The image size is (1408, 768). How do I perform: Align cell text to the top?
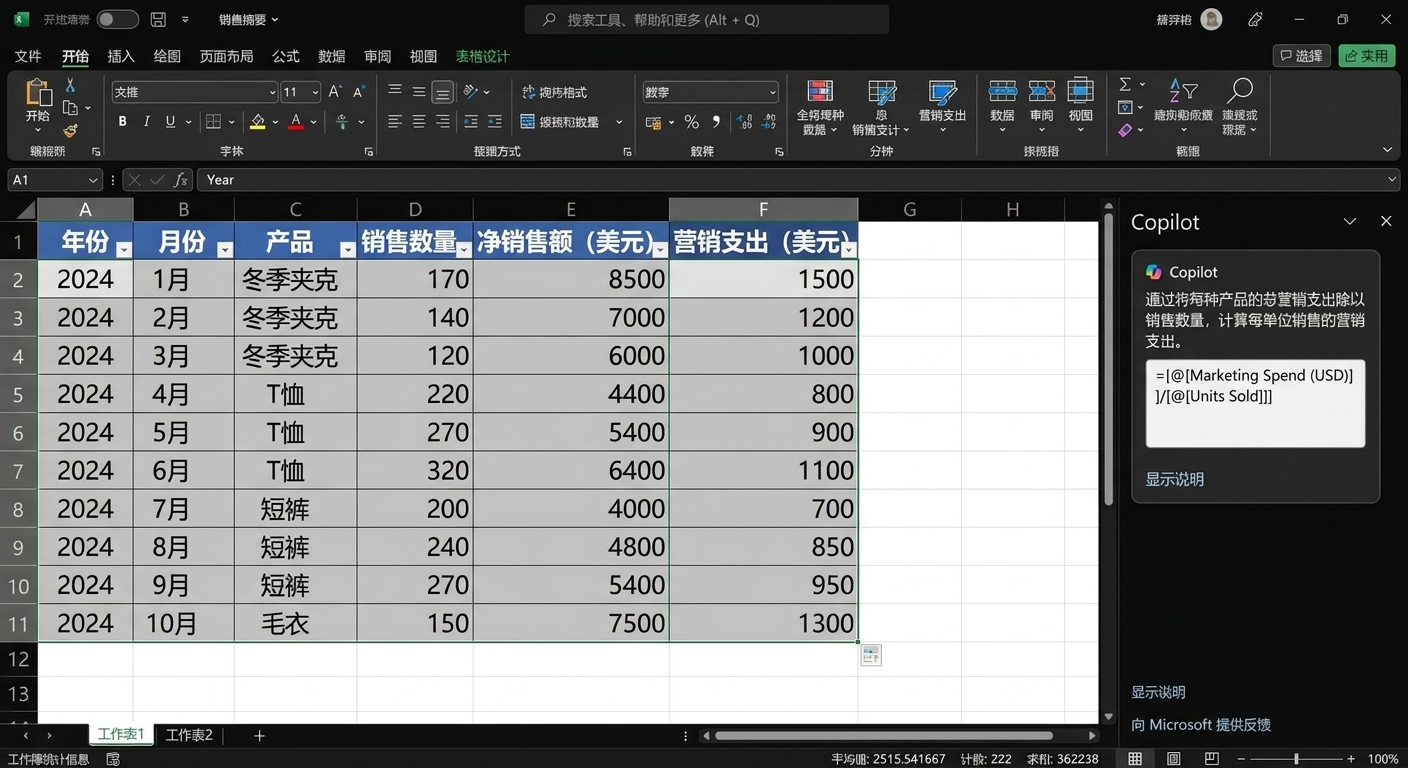tap(395, 91)
